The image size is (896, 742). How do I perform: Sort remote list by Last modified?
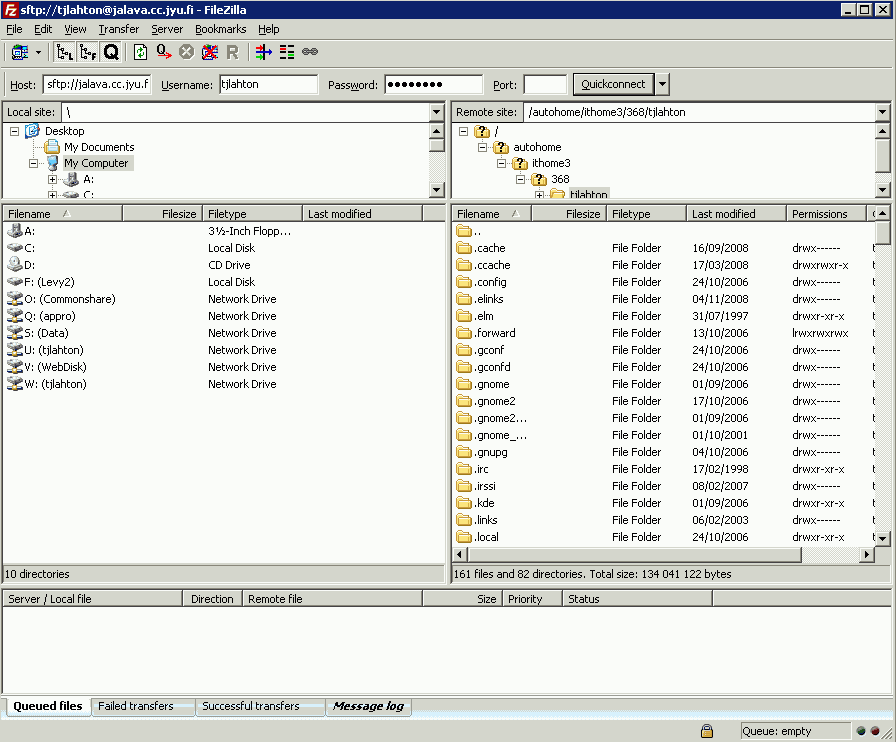(x=736, y=214)
